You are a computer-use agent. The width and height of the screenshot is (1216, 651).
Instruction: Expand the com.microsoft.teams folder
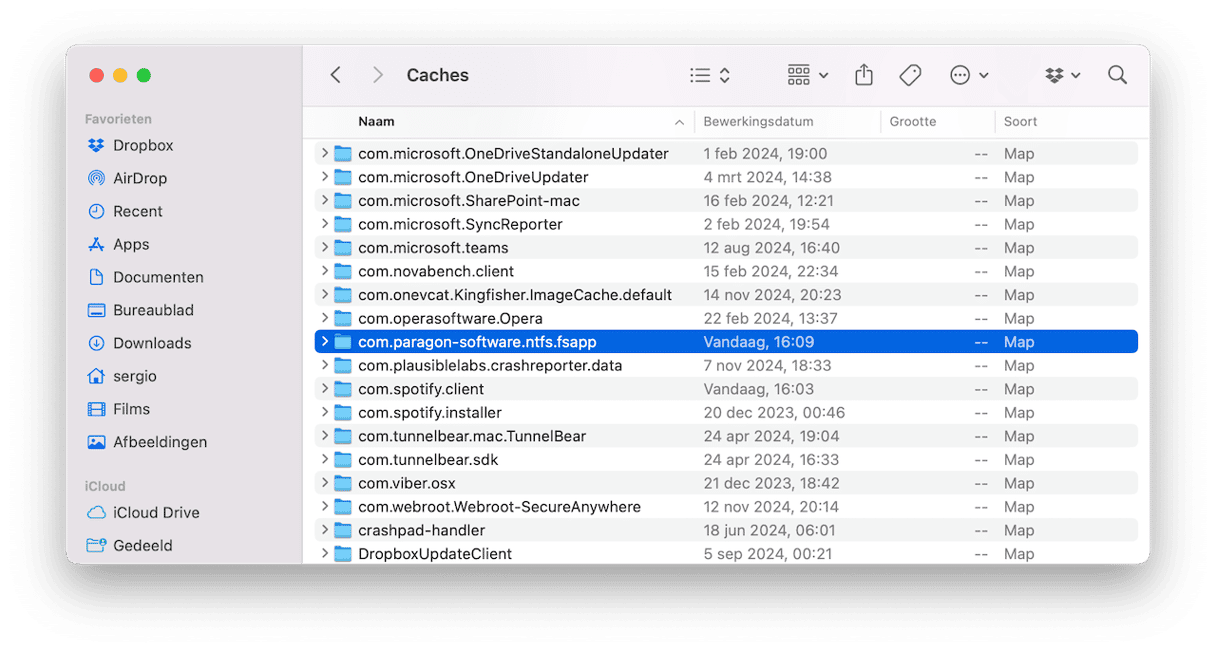324,247
